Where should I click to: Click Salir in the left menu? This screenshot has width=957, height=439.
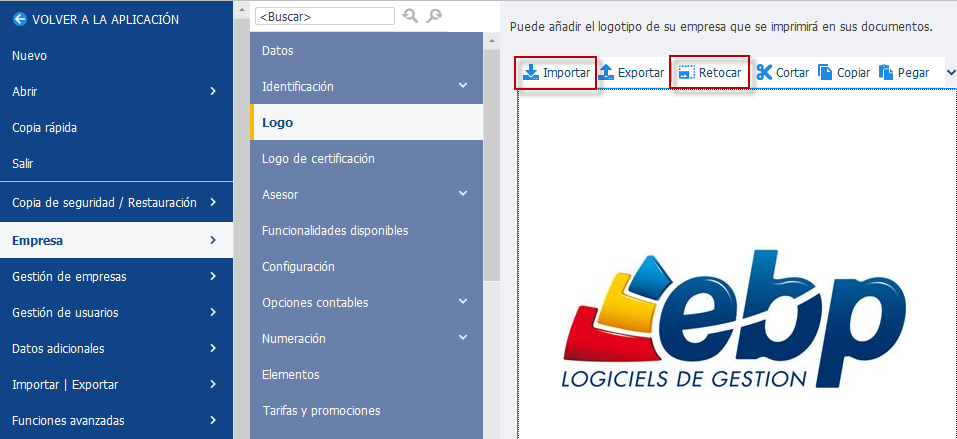click(116, 164)
